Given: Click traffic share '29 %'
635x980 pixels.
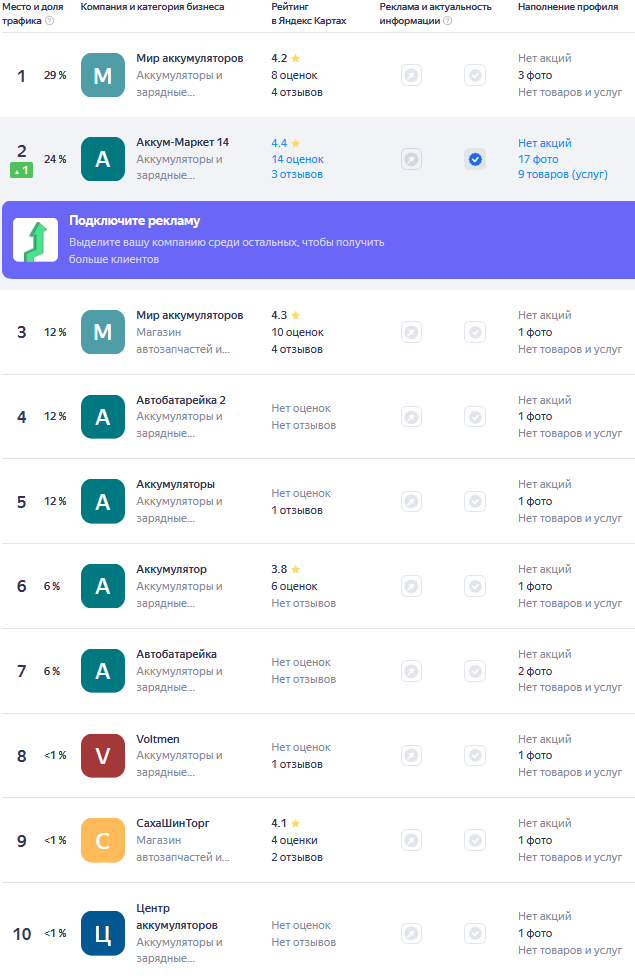Looking at the screenshot, I should click(55, 75).
